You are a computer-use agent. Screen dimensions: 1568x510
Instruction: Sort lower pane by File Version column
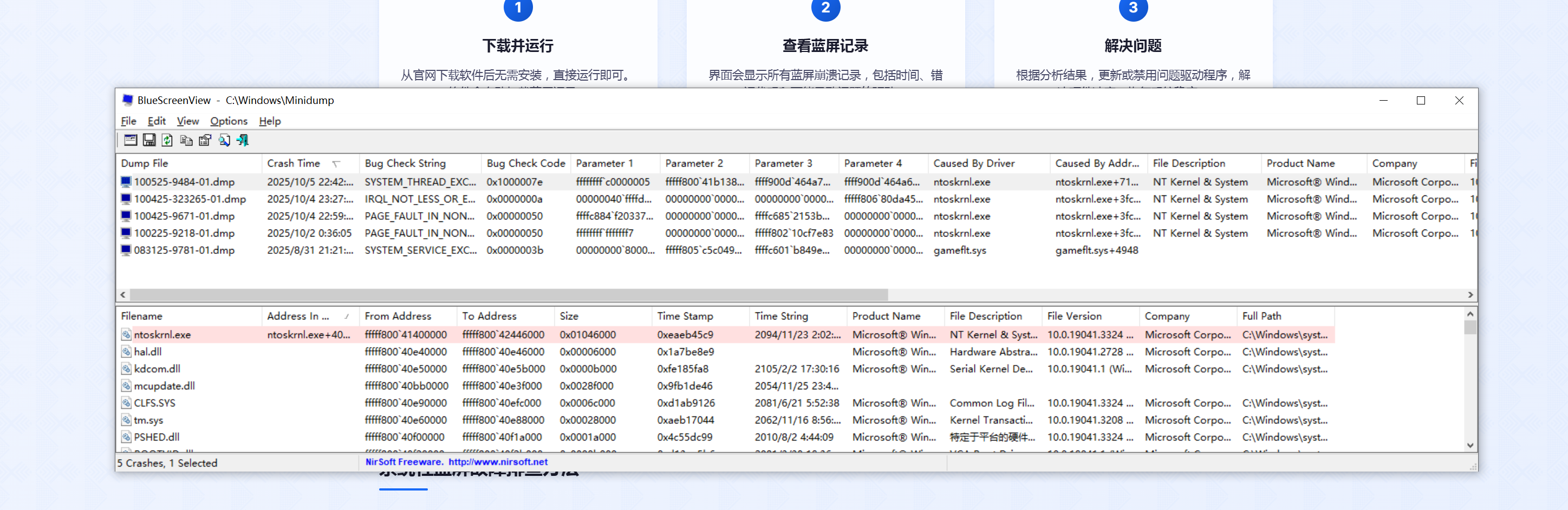click(1091, 316)
